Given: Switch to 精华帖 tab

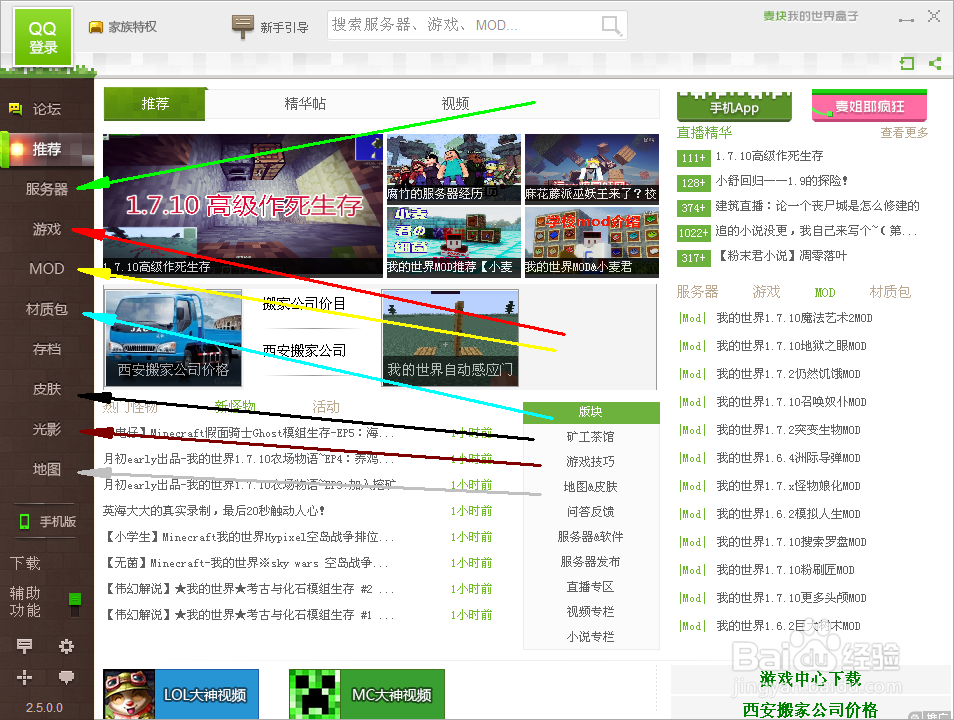Looking at the screenshot, I should click(305, 104).
